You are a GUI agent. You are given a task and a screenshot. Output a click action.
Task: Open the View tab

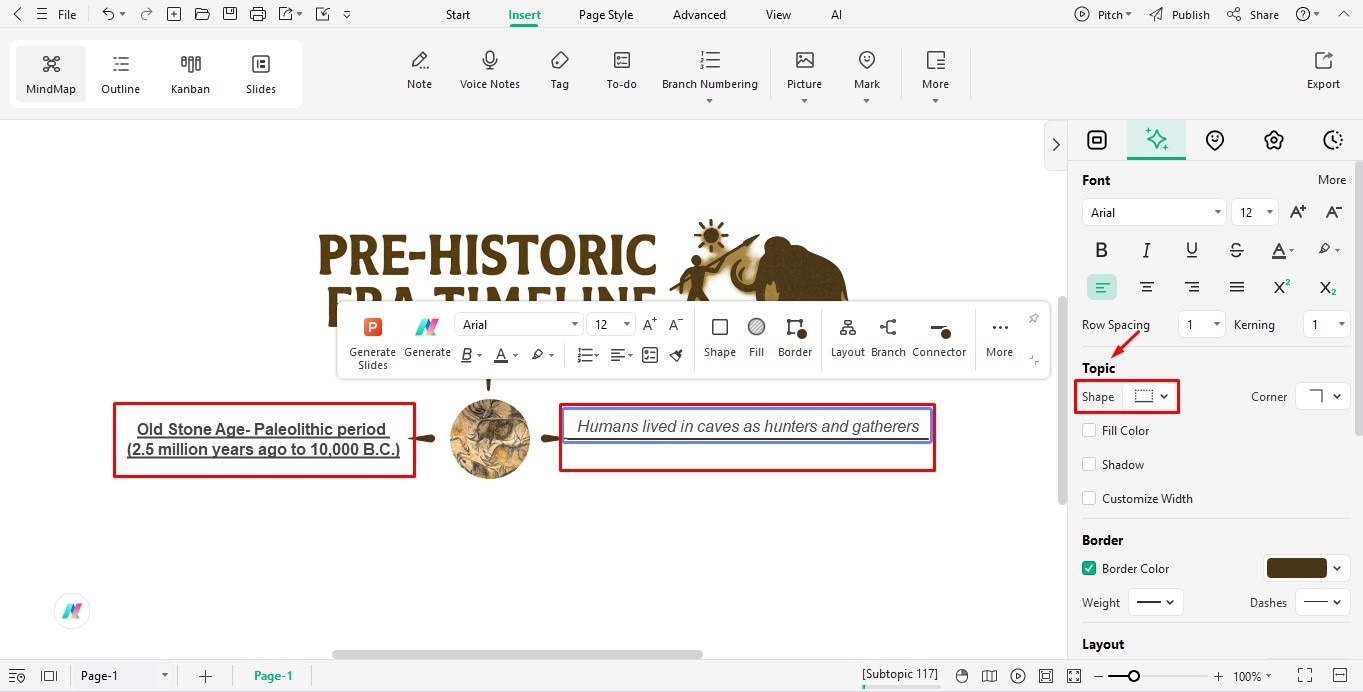click(x=778, y=15)
